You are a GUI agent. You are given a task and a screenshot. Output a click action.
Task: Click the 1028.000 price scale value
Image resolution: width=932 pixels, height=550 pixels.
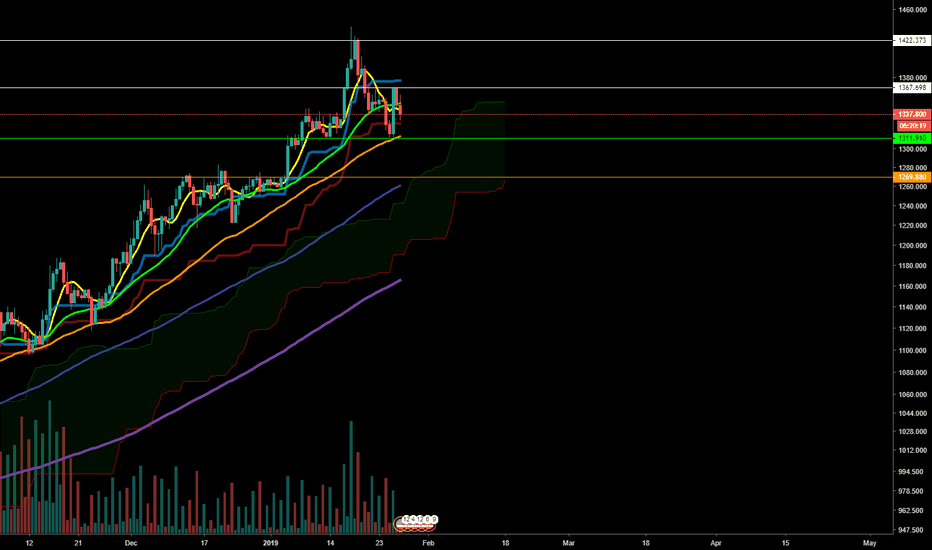tap(913, 432)
